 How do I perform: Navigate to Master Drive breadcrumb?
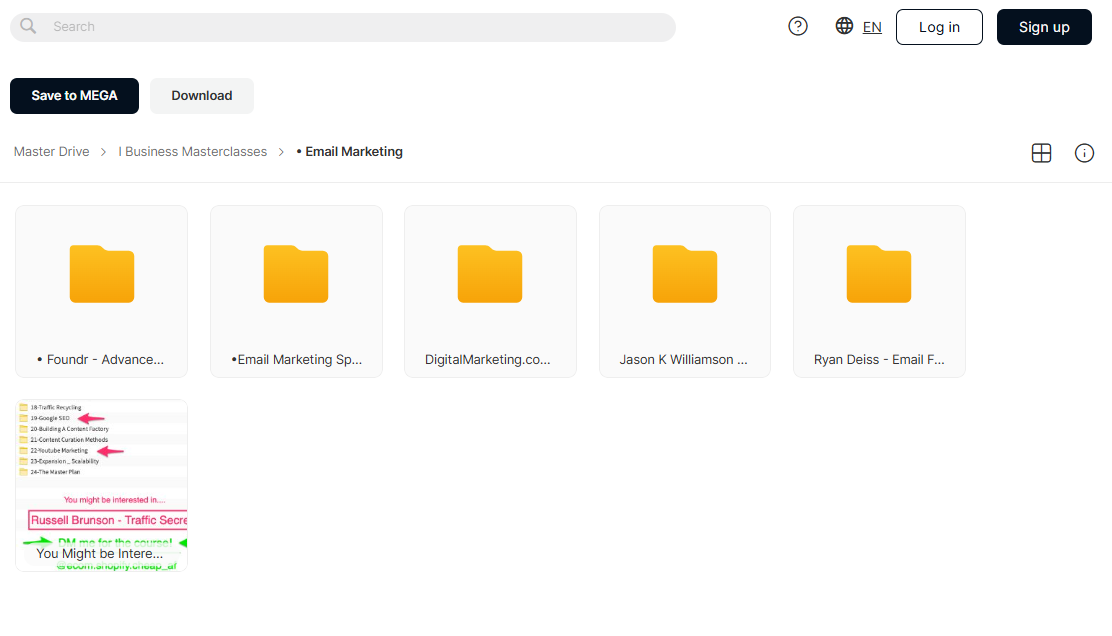[52, 152]
